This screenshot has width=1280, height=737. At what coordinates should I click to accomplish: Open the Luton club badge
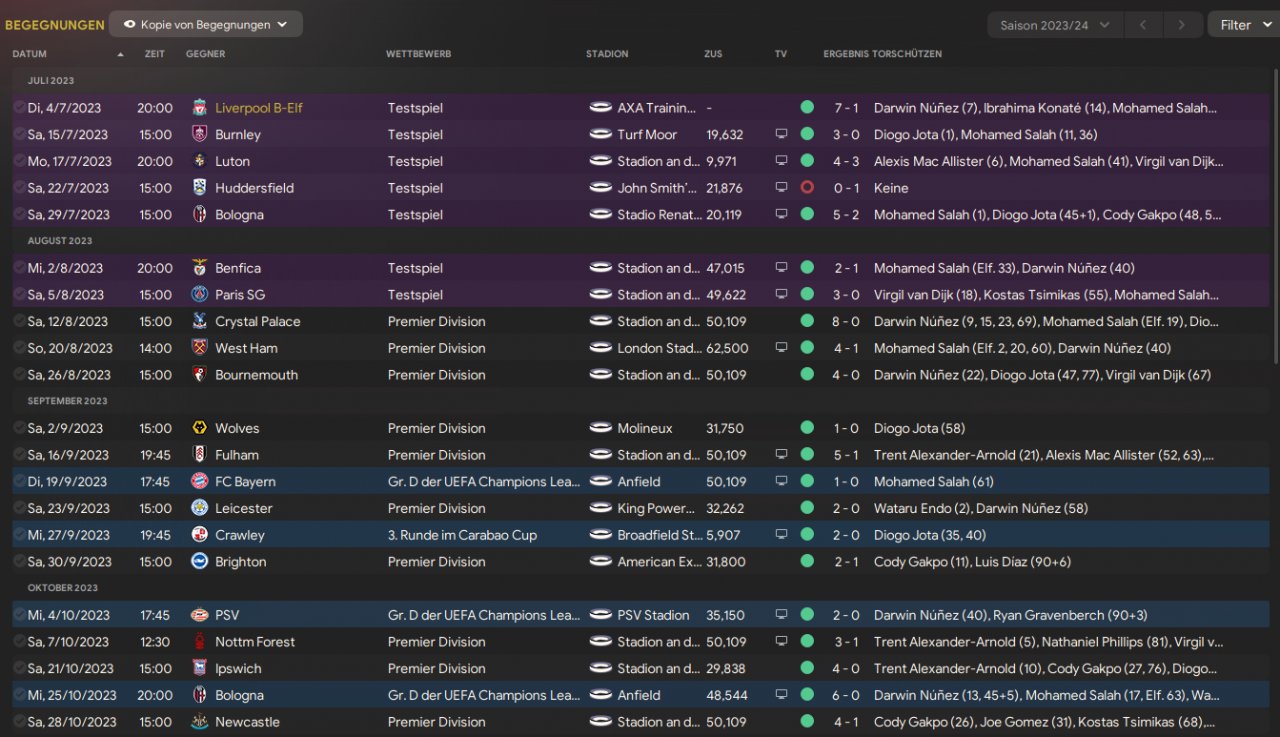[200, 161]
